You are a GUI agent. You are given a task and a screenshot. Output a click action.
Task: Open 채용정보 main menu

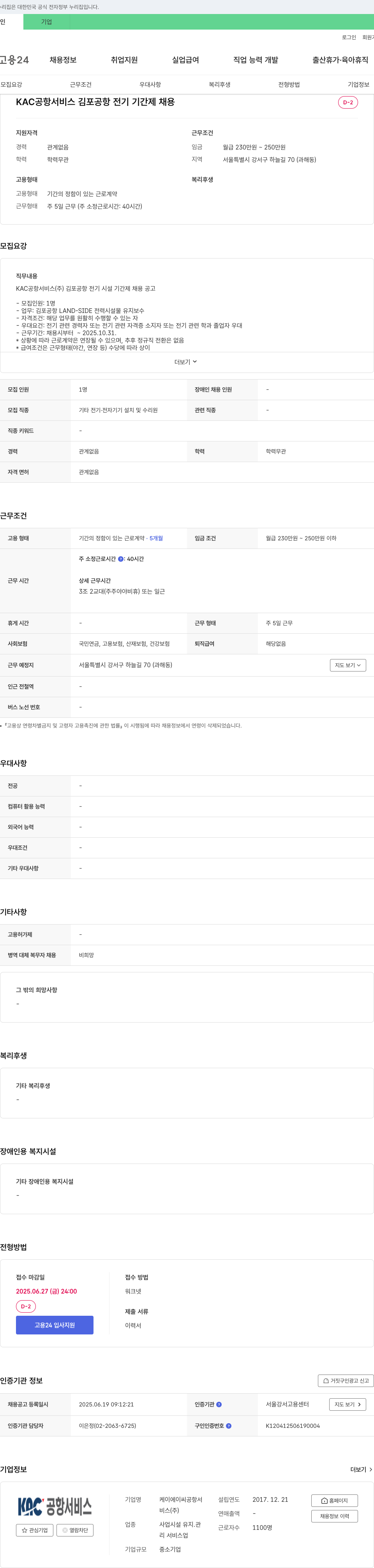pyautogui.click(x=63, y=60)
